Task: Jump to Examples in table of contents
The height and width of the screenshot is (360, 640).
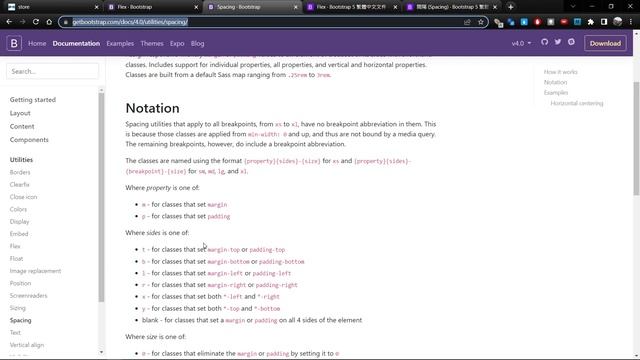Action: (556, 93)
